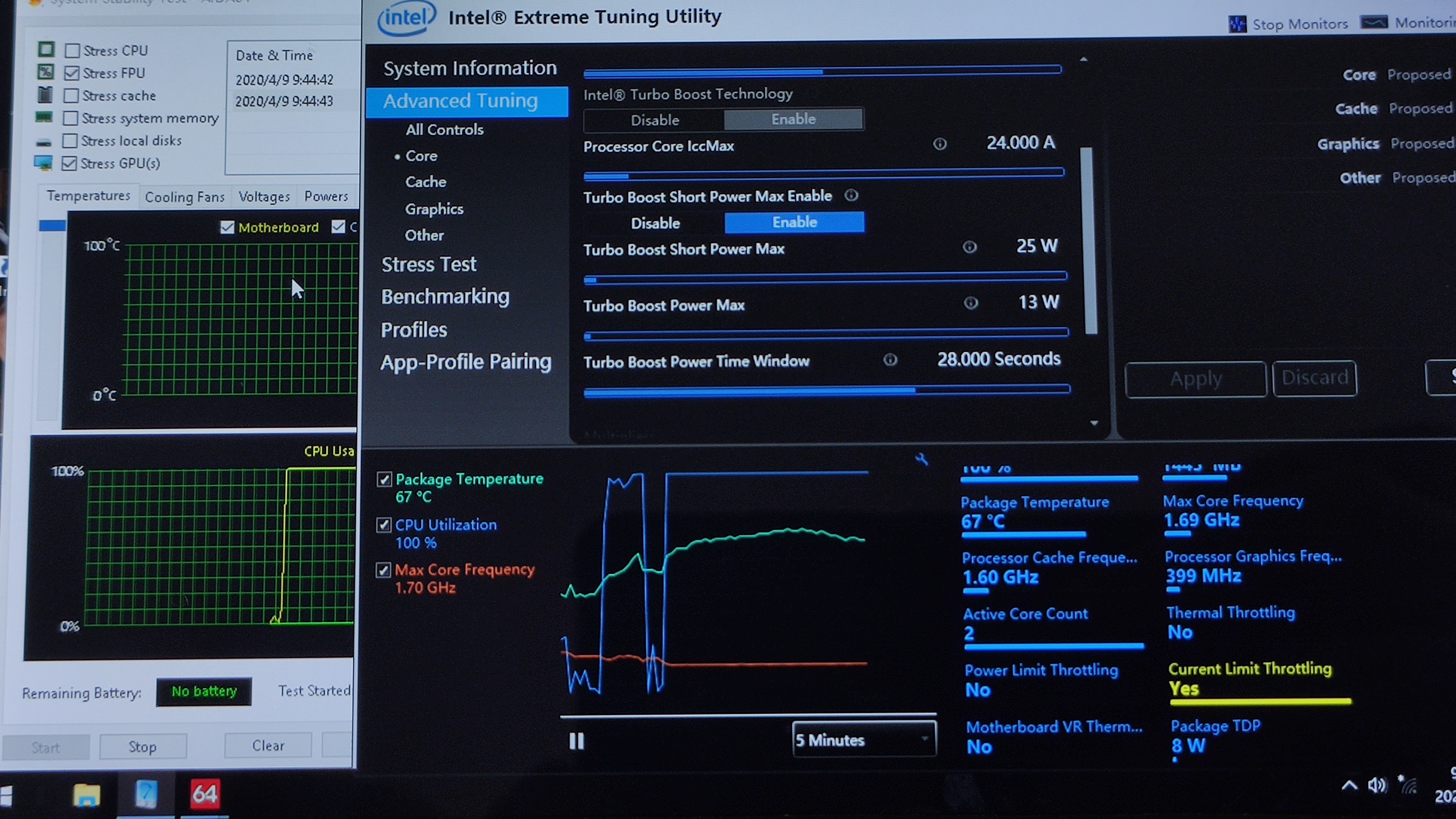Click the Discard button

1315,377
